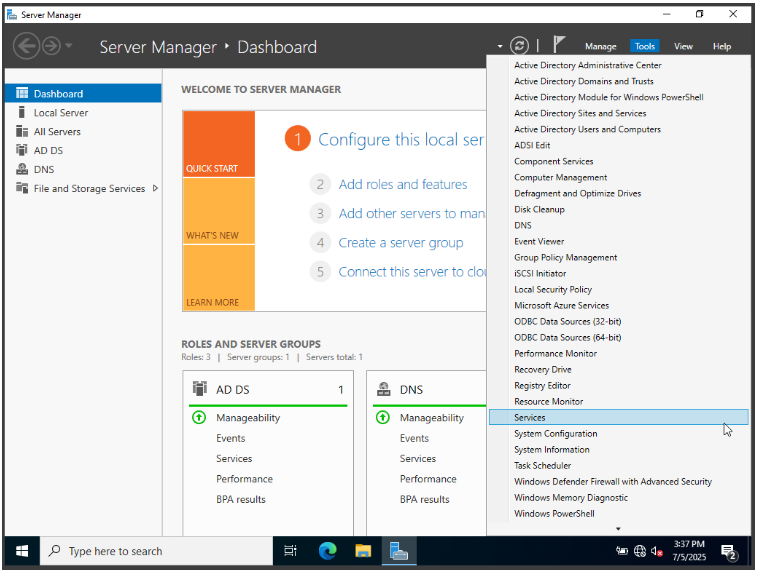The height and width of the screenshot is (572, 757).
Task: Click the DNS sidebar icon
Action: (x=22, y=169)
